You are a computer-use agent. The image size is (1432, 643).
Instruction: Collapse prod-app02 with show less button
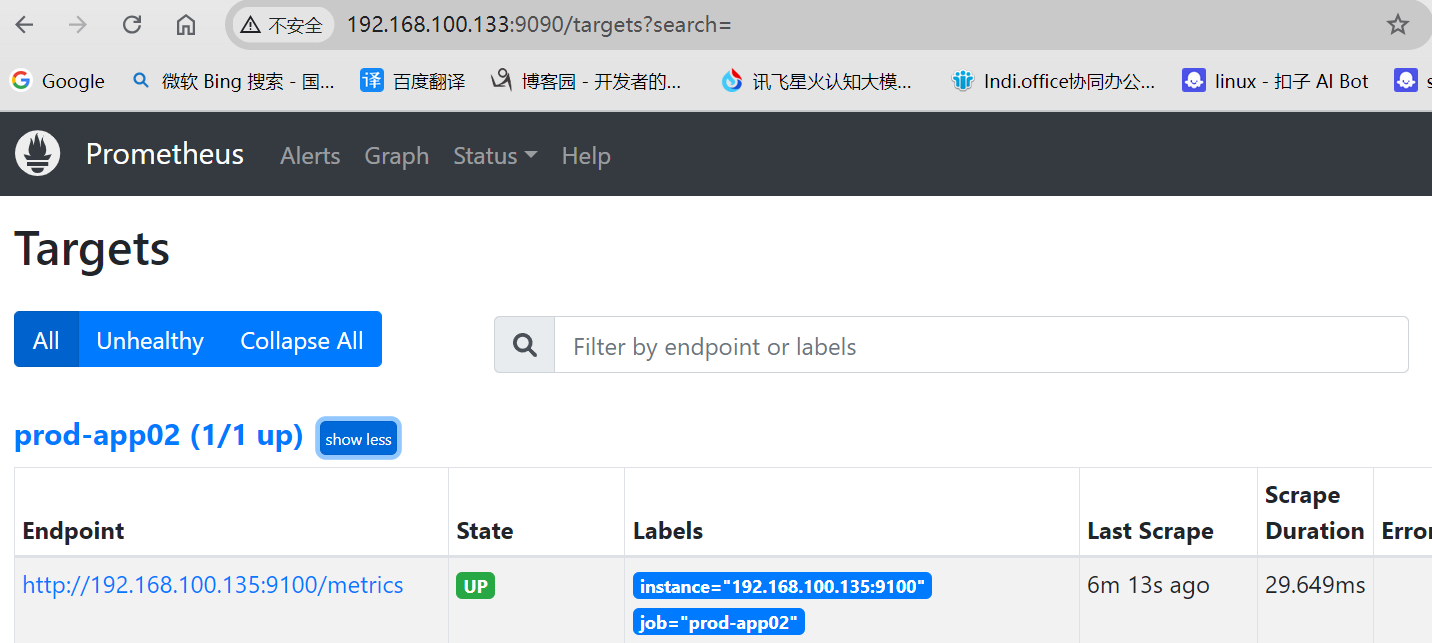click(x=358, y=439)
